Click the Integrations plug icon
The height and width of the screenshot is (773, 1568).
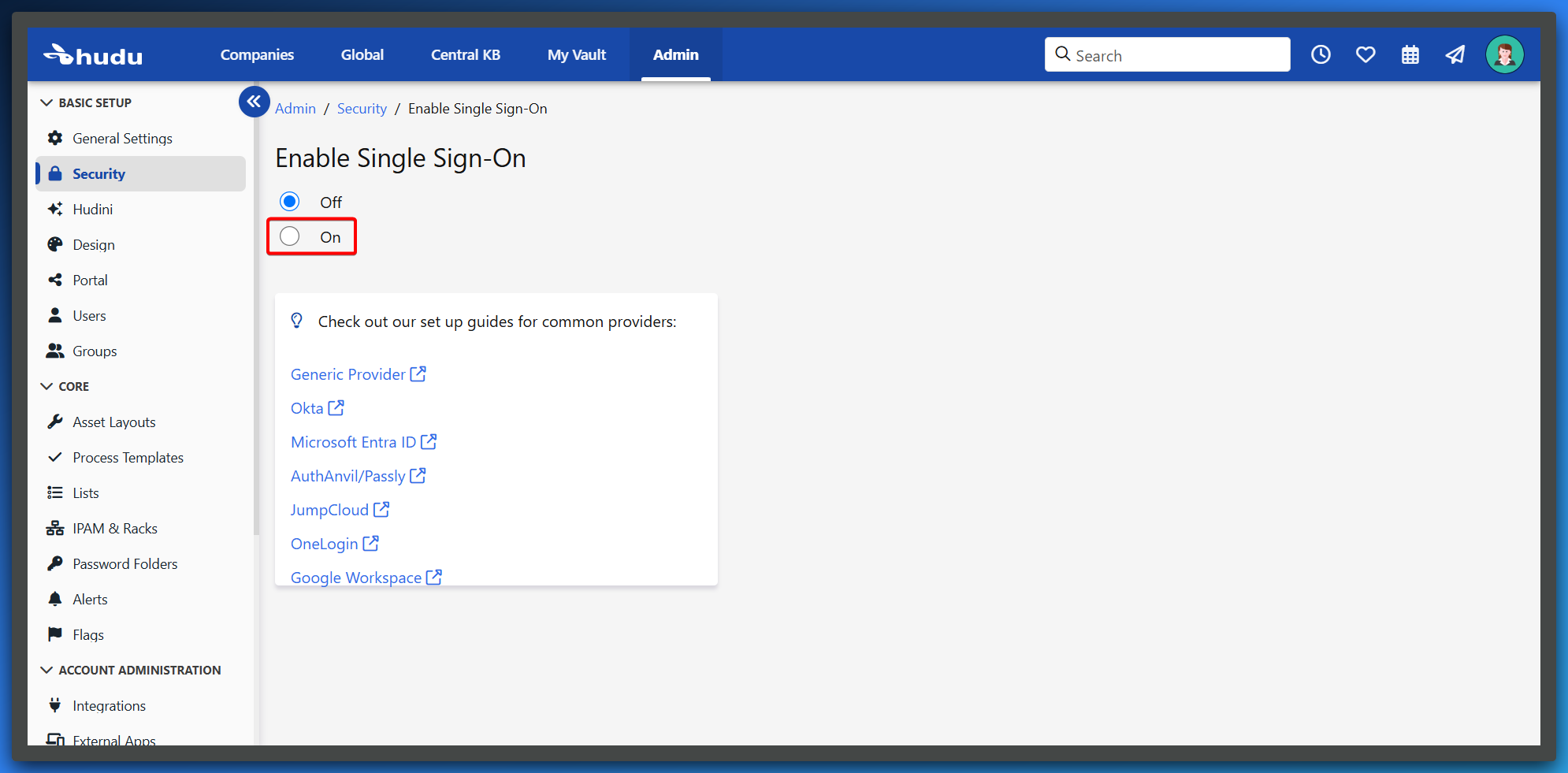click(55, 705)
